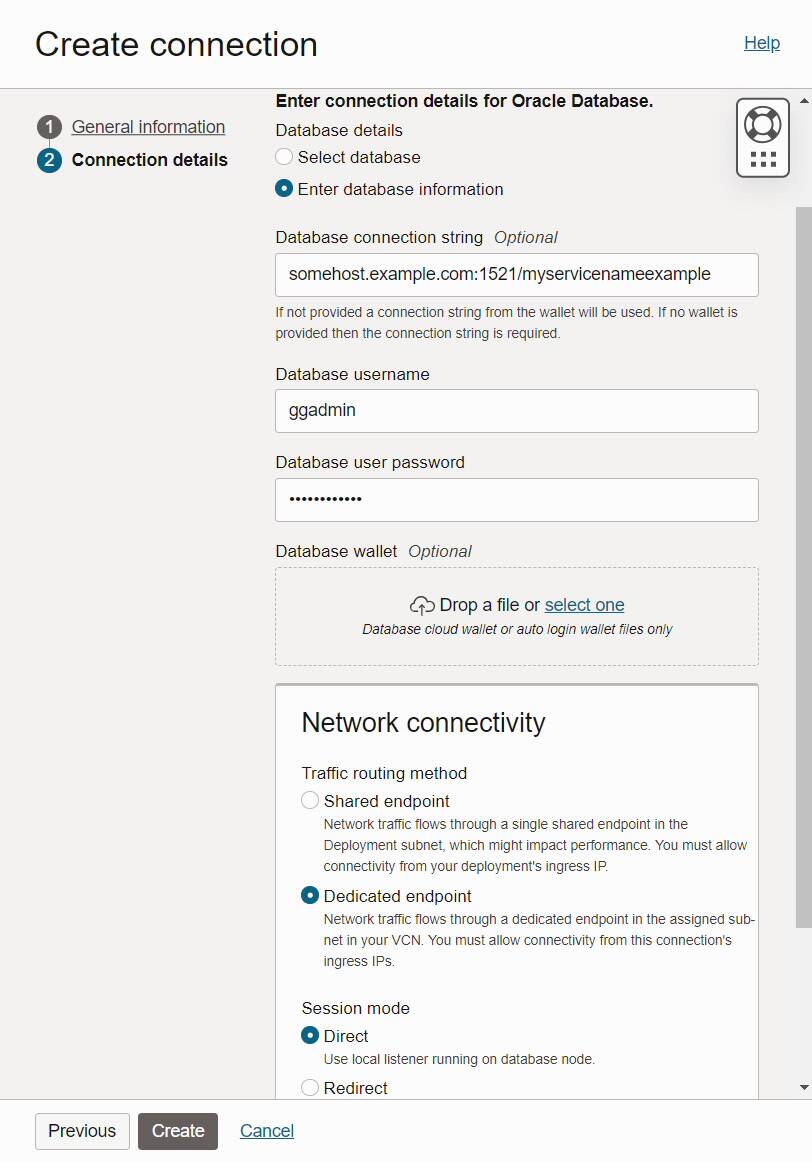Click the step 2 numbered circle
This screenshot has width=812, height=1162.
49,159
